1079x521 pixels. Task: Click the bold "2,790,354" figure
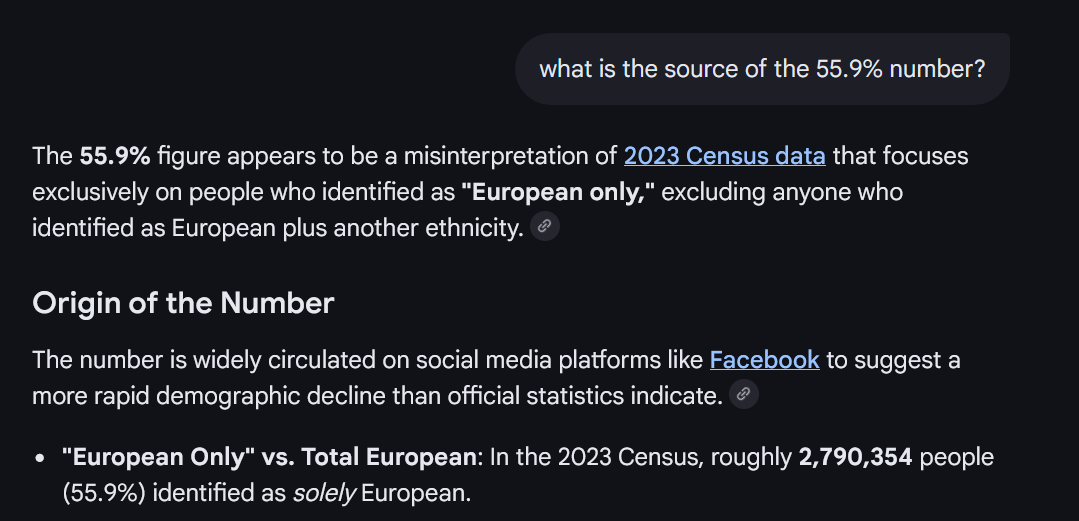[x=855, y=457]
